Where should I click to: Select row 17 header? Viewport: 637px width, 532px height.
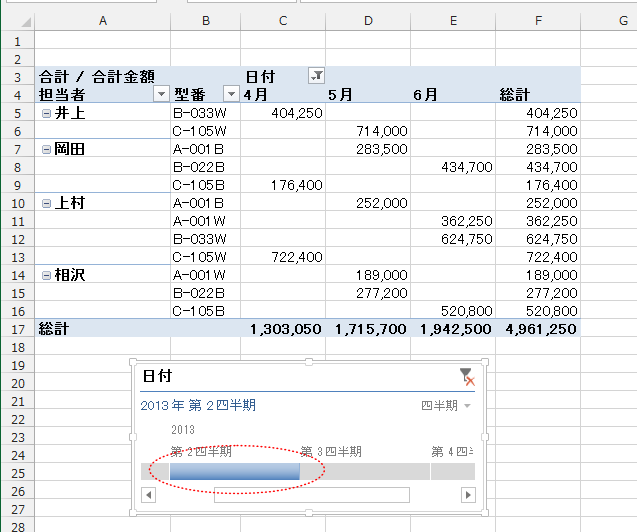17,328
